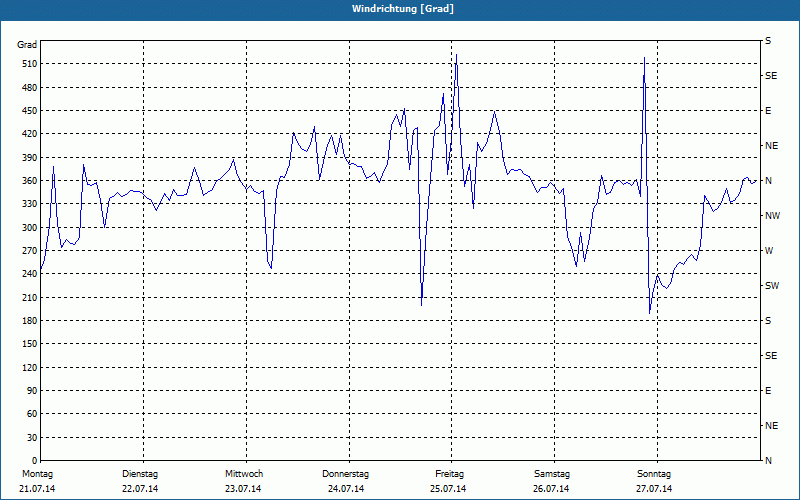Click the NW compass label on right axis
This screenshot has height=500, width=800.
coord(772,216)
